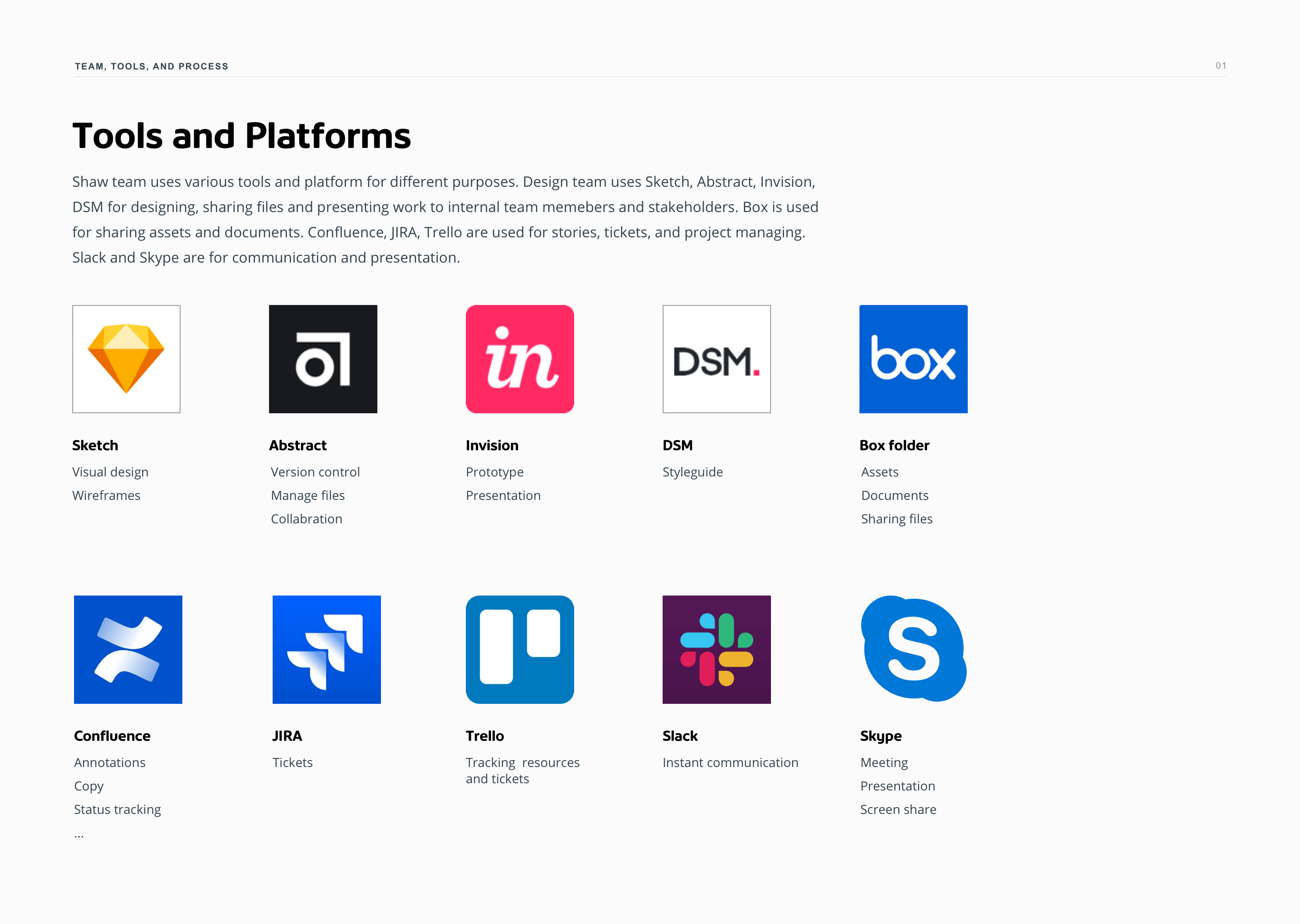Select Instant communication under Slack
This screenshot has height=924, width=1300.
(730, 762)
